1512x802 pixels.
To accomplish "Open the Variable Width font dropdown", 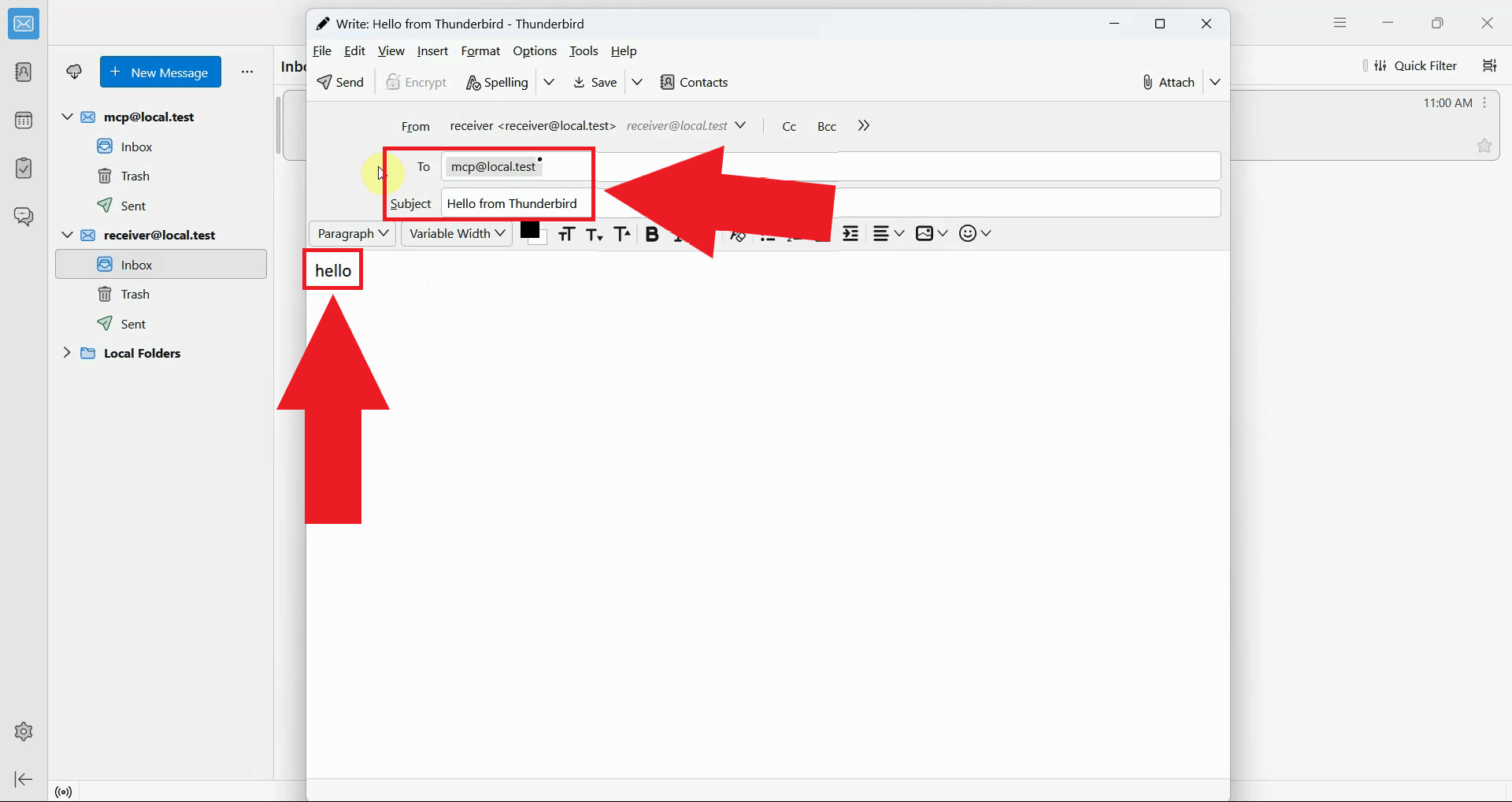I will click(x=456, y=233).
